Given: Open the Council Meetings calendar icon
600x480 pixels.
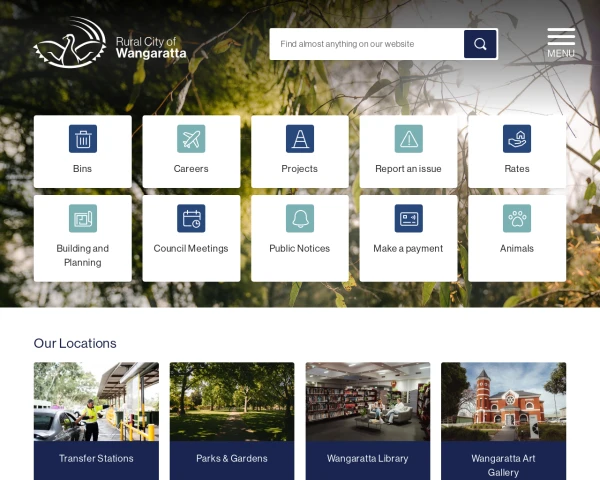Looking at the screenshot, I should tap(191, 218).
